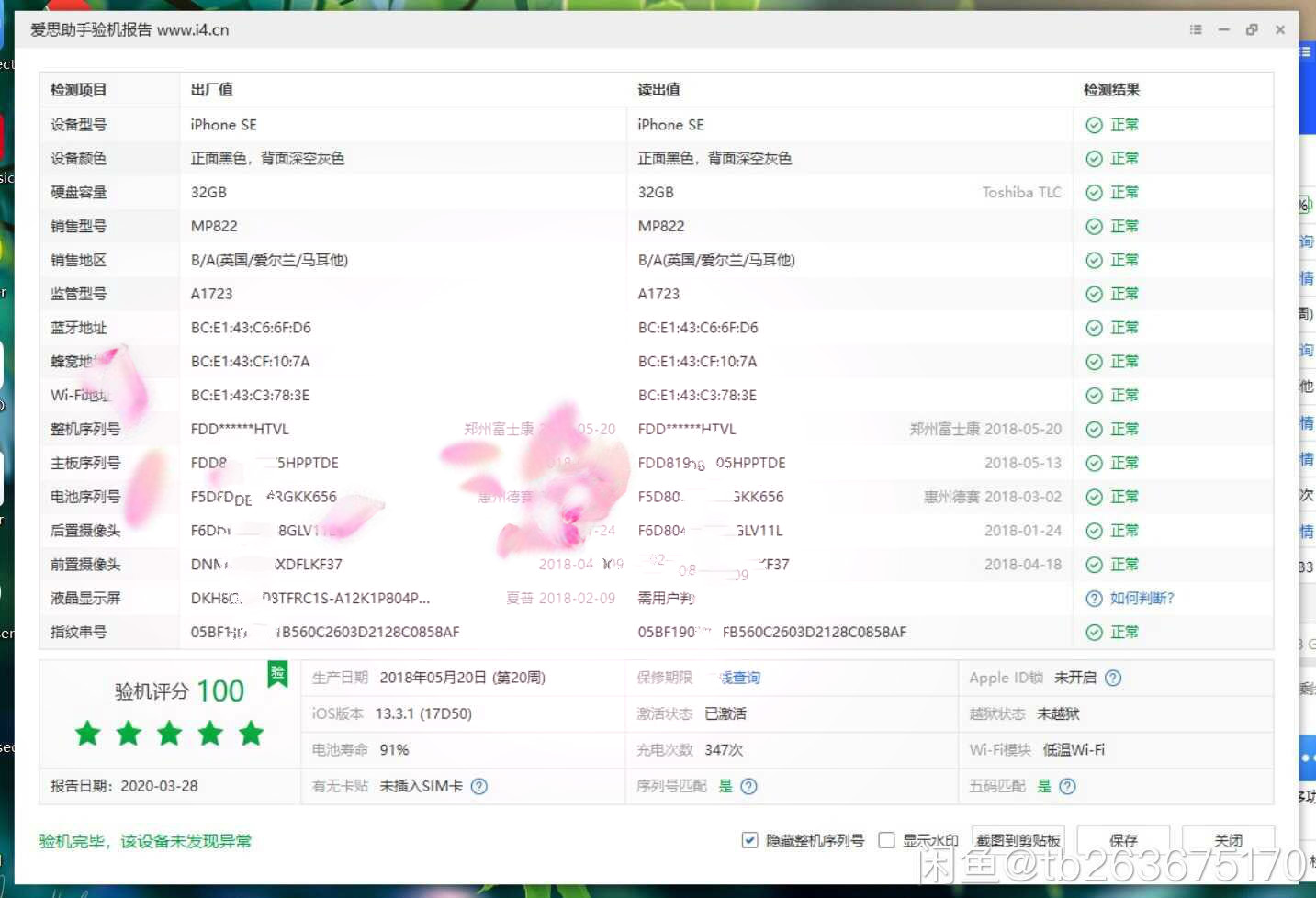This screenshot has height=898, width=1316.
Task: Click the 需用户判断 read-out text
Action: pos(666,599)
